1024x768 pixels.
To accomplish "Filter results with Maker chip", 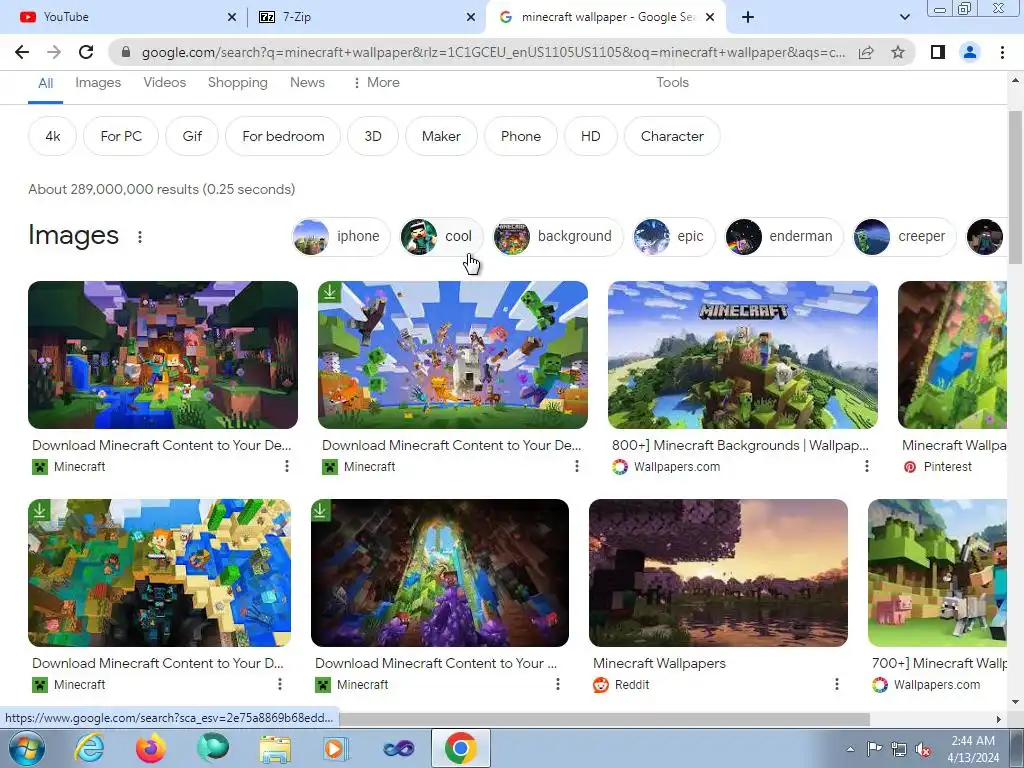I will [x=441, y=136].
